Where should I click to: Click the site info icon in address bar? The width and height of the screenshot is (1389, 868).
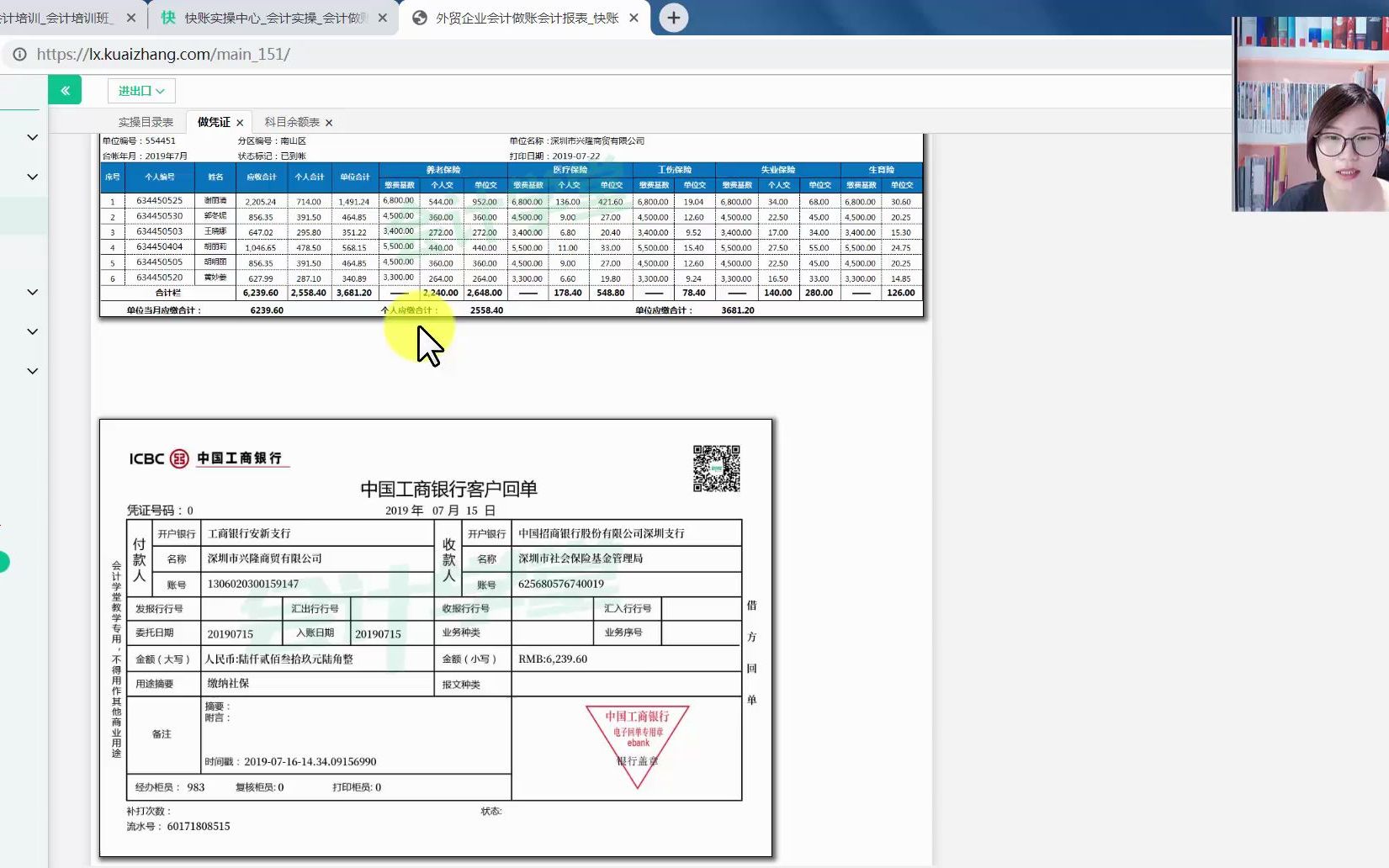(x=19, y=54)
